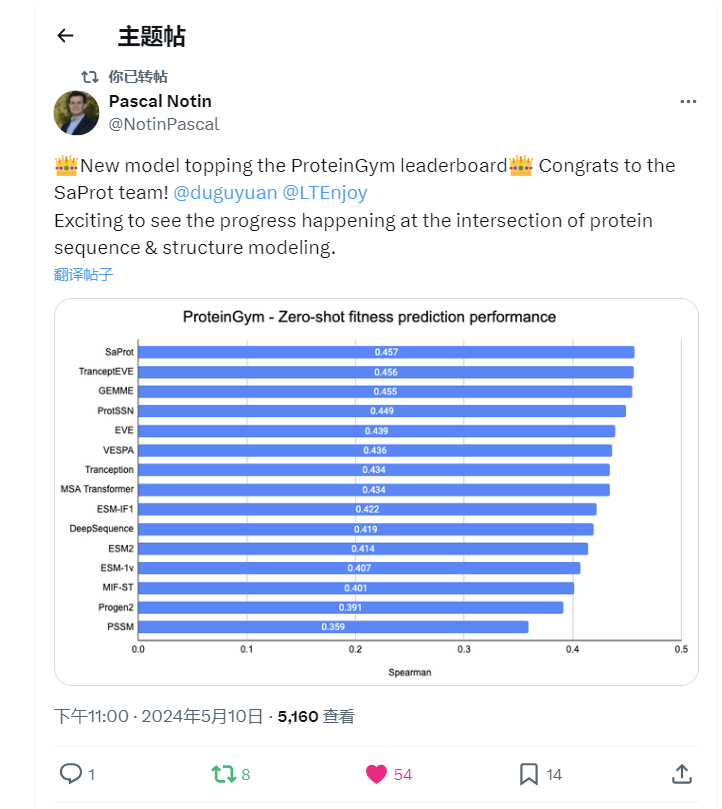Open the @duguyuan mention
Image resolution: width=722 pixels, height=809 pixels.
point(225,192)
